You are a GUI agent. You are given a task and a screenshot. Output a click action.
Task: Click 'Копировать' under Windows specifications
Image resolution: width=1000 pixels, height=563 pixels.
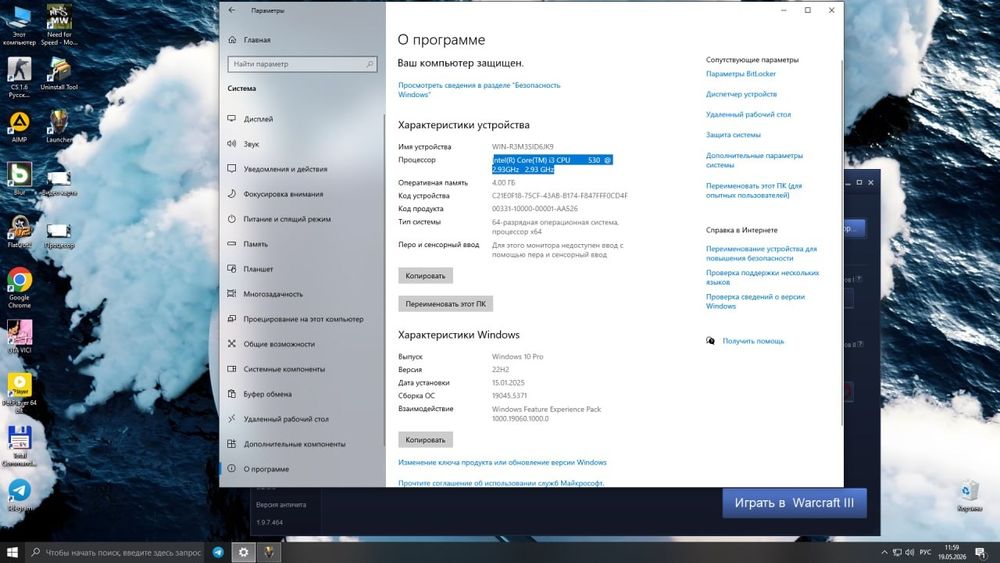click(x=425, y=439)
